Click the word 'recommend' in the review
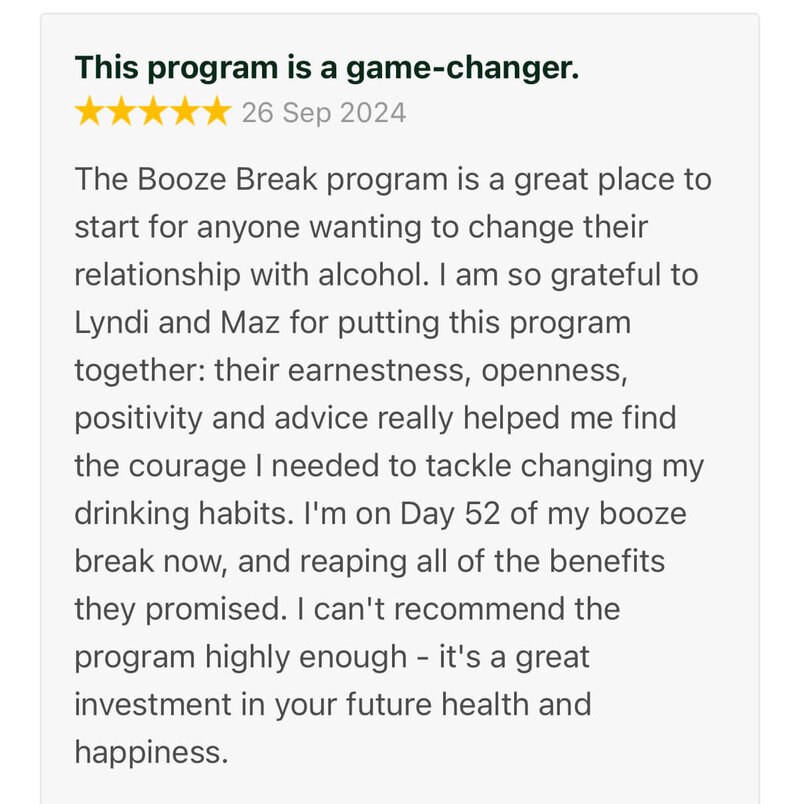This screenshot has width=800, height=804. [479, 609]
